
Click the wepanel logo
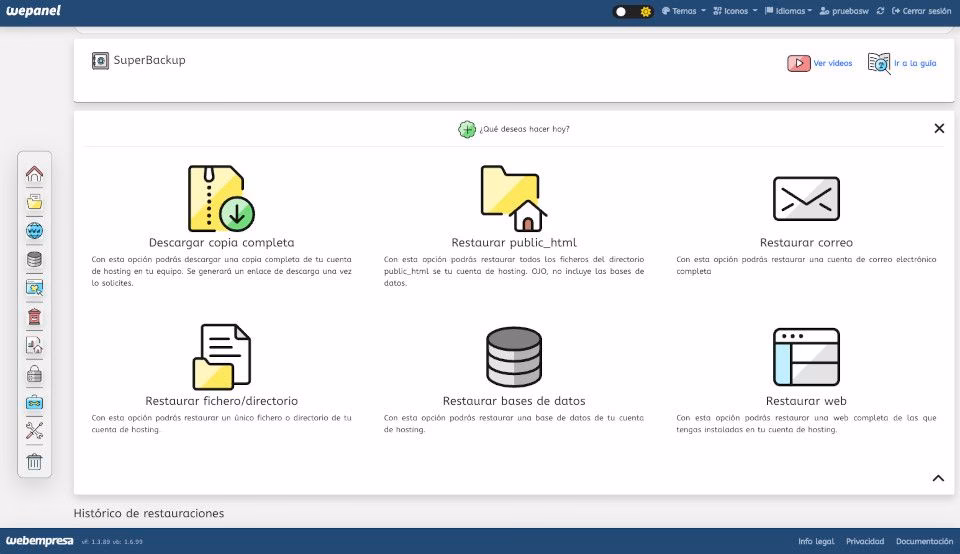click(x=34, y=11)
